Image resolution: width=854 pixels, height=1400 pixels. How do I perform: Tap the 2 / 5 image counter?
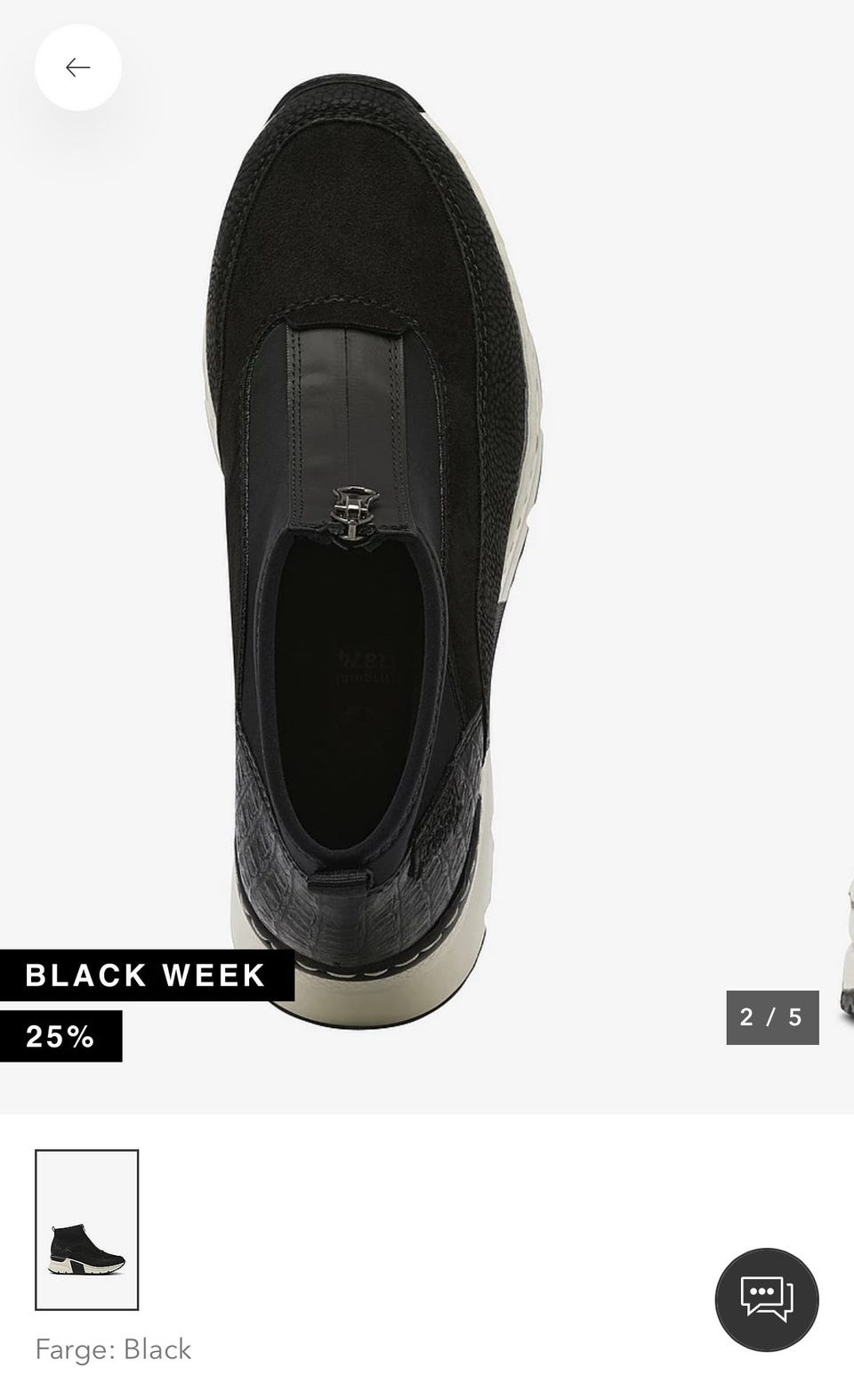tap(772, 1017)
